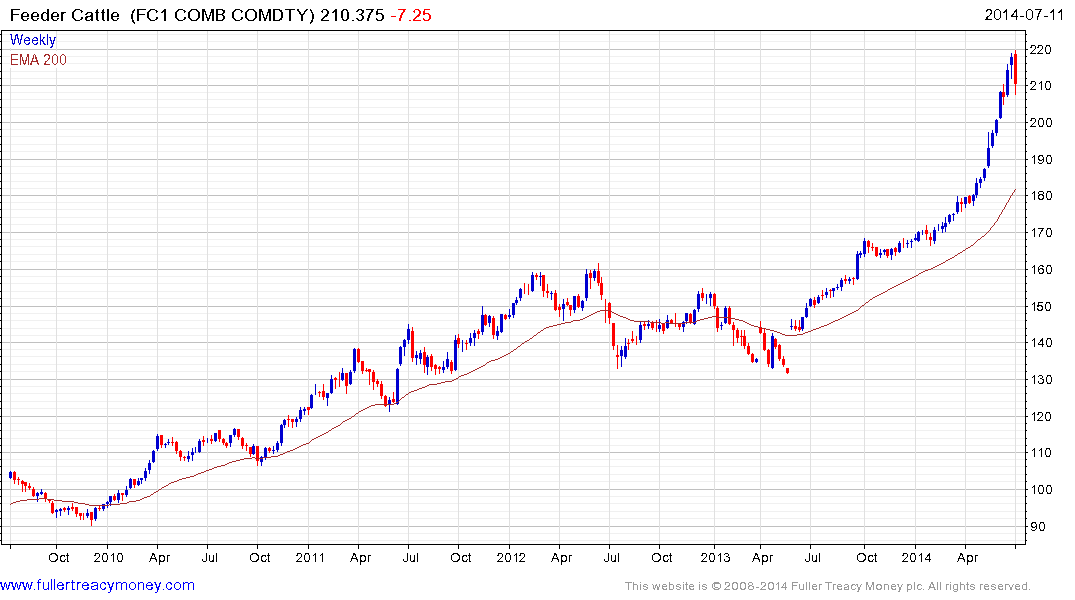Click the 220 price axis label
Viewport: 1075px width, 600px height.
[x=1040, y=49]
